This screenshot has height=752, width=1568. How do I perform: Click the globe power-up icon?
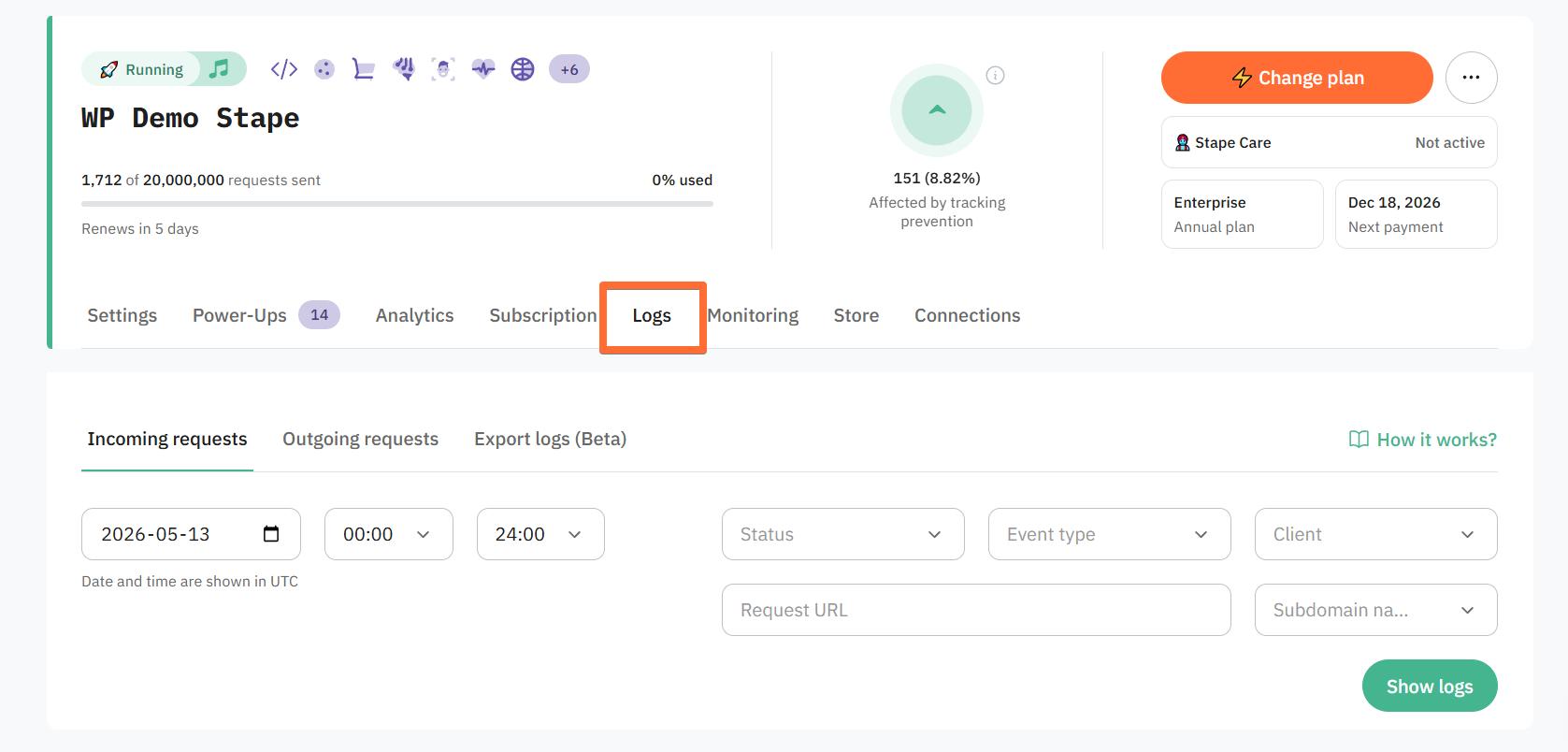tap(523, 69)
